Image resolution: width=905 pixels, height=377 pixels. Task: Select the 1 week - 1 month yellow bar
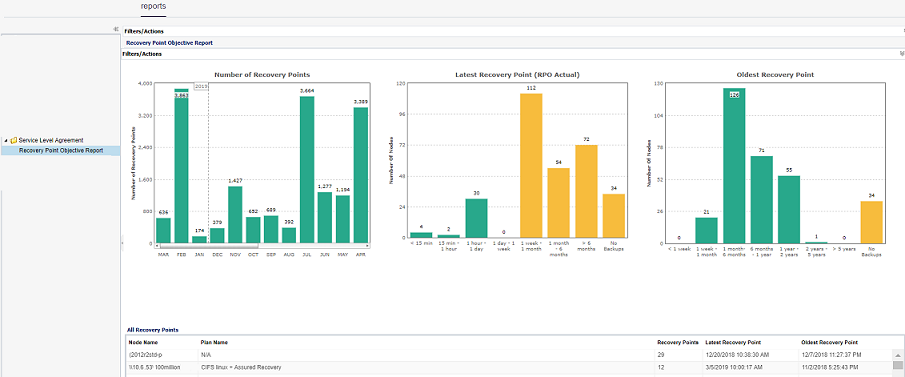click(531, 165)
